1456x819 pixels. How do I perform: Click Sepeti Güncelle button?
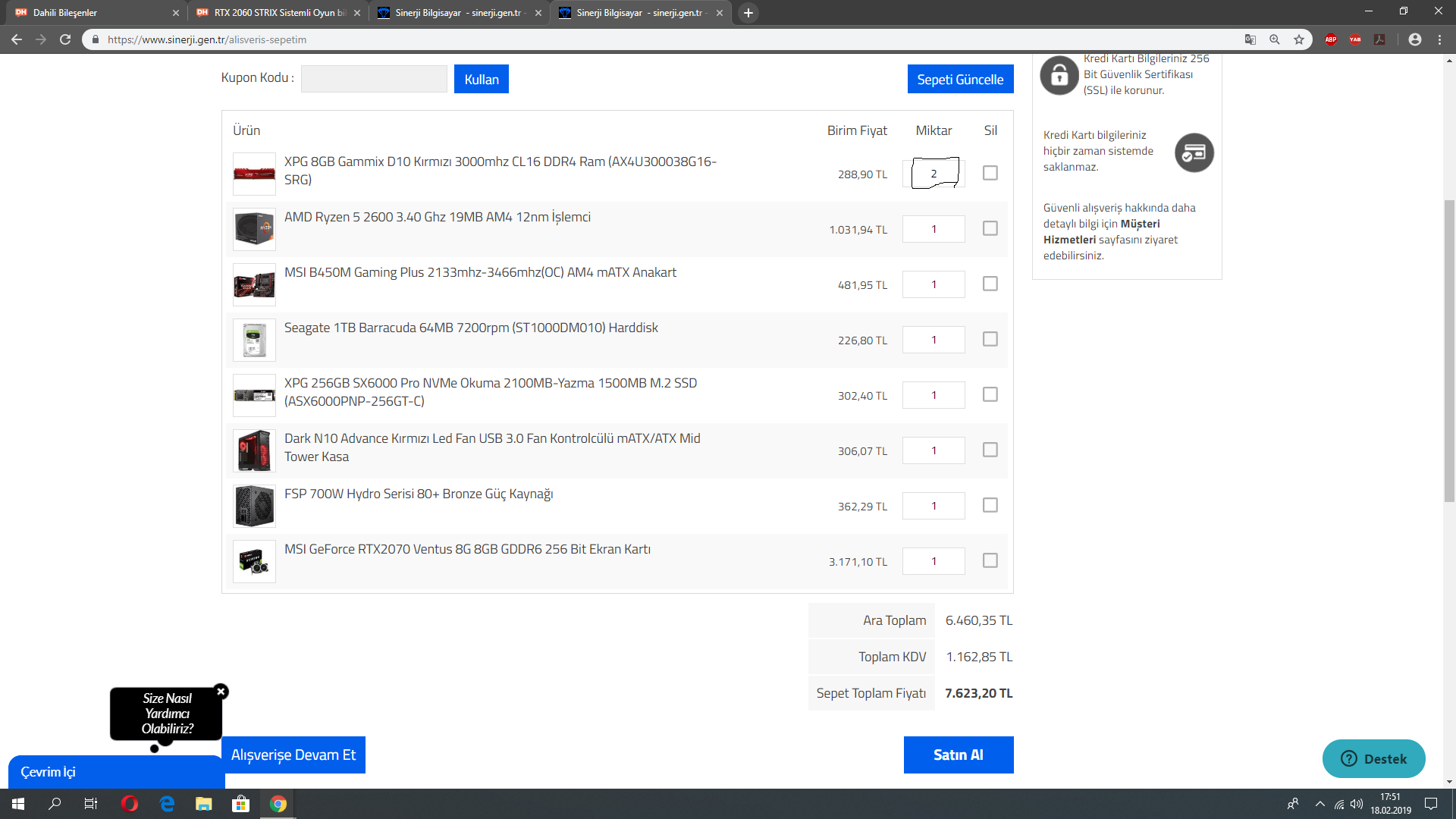click(x=960, y=79)
